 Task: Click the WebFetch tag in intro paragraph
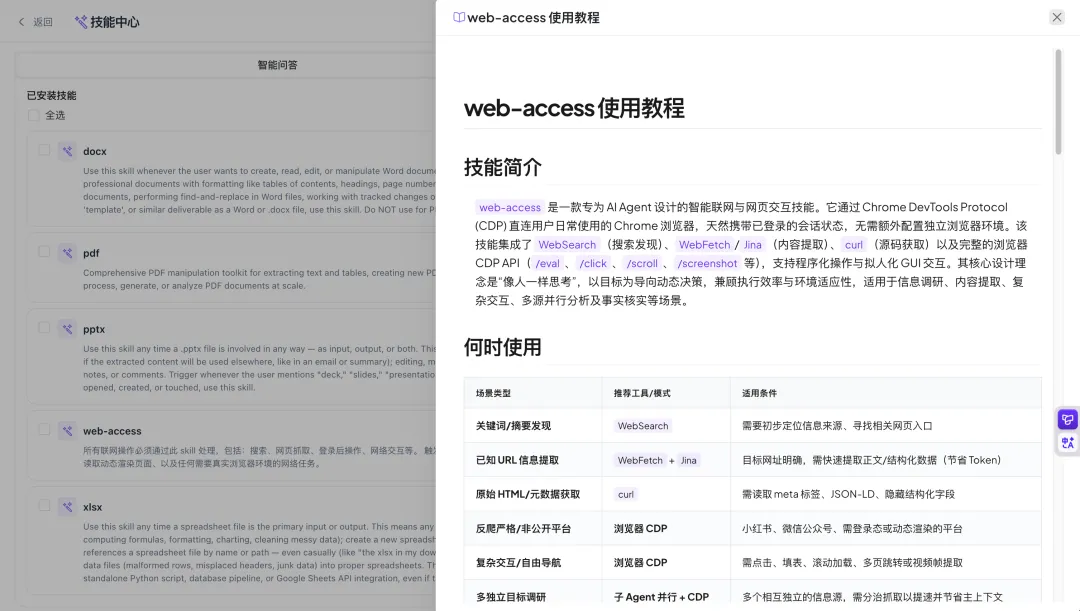pyautogui.click(x=704, y=245)
